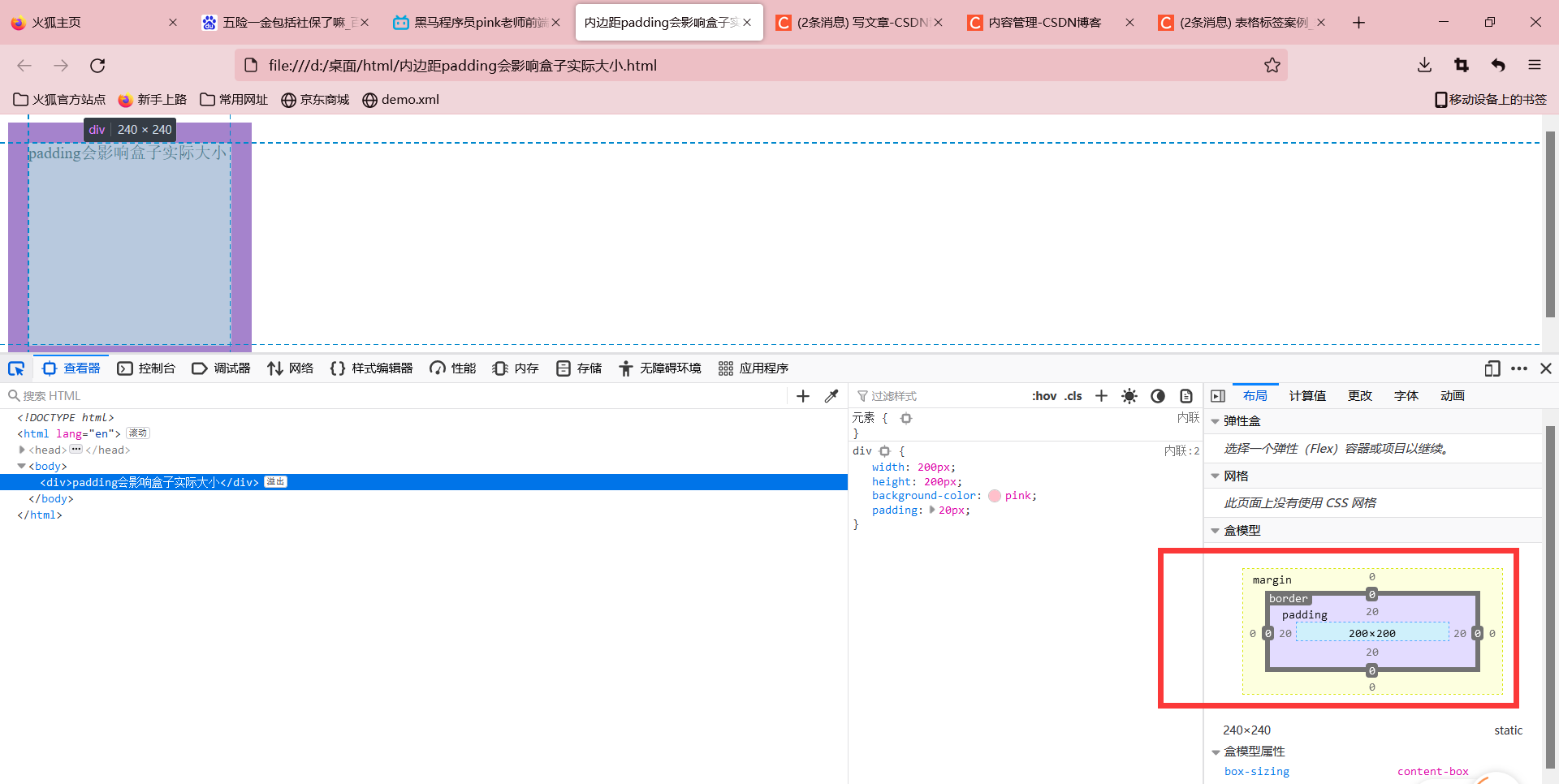1559x784 pixels.
Task: Toggle .cls class panel
Action: click(x=1073, y=396)
